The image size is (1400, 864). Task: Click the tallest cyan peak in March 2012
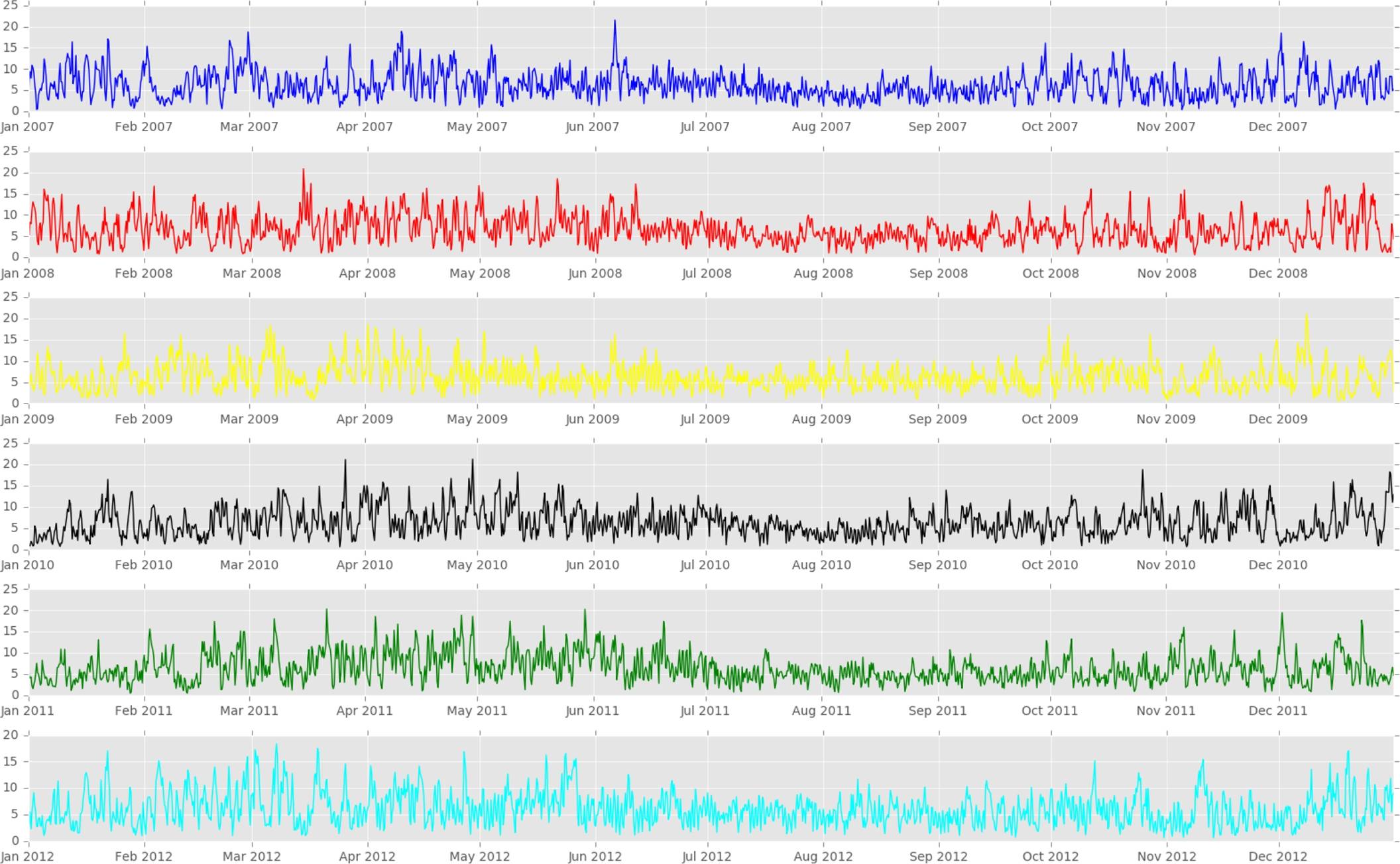click(276, 745)
